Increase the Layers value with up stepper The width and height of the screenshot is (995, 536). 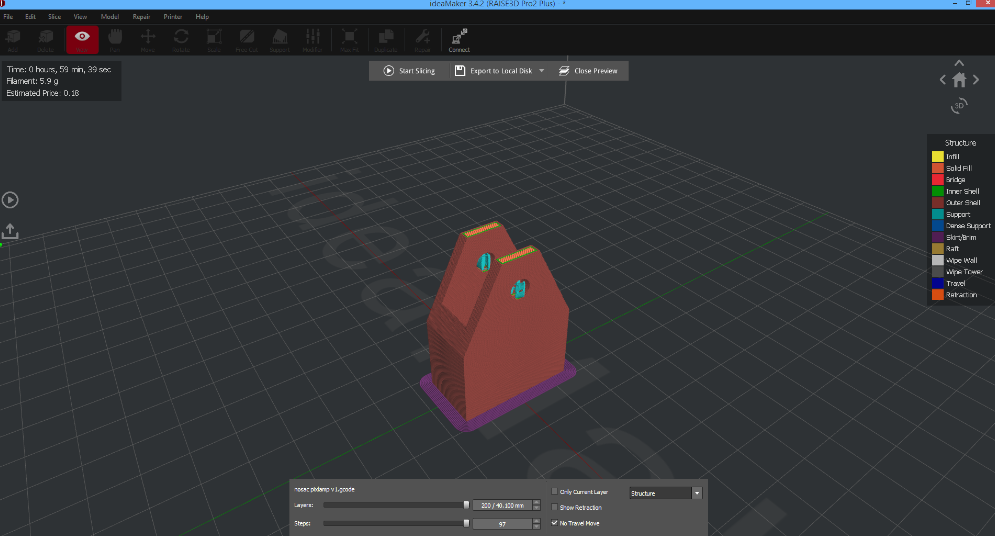coord(537,502)
